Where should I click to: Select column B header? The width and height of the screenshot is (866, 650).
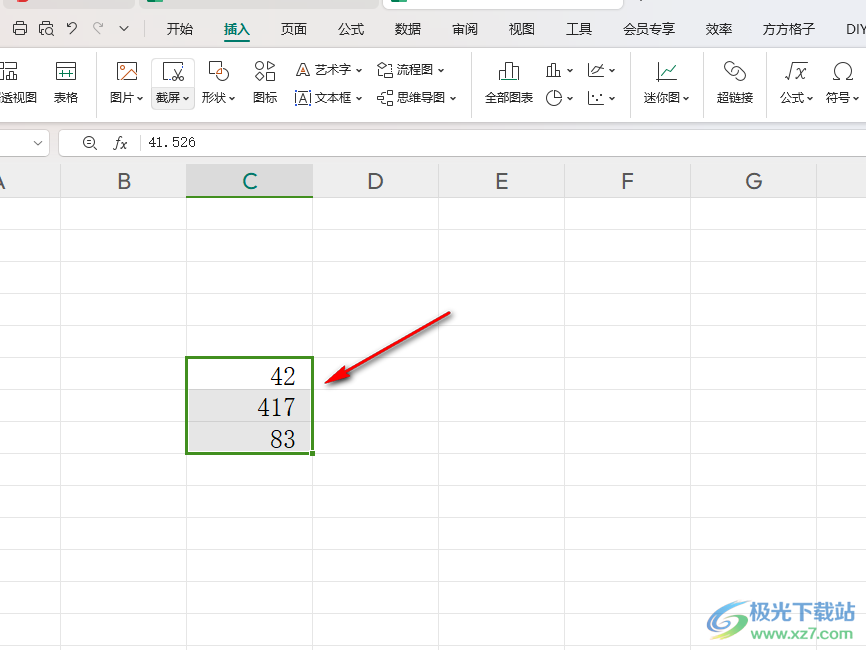[124, 181]
